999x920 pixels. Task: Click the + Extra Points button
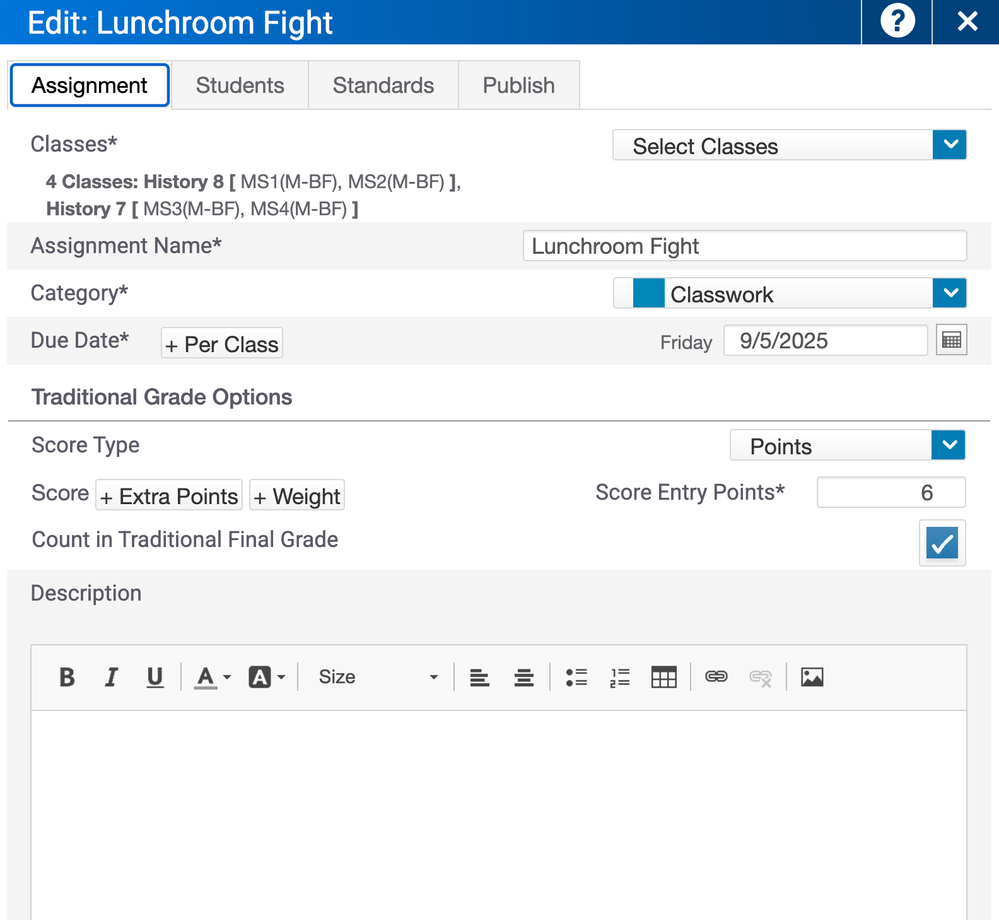tap(169, 496)
